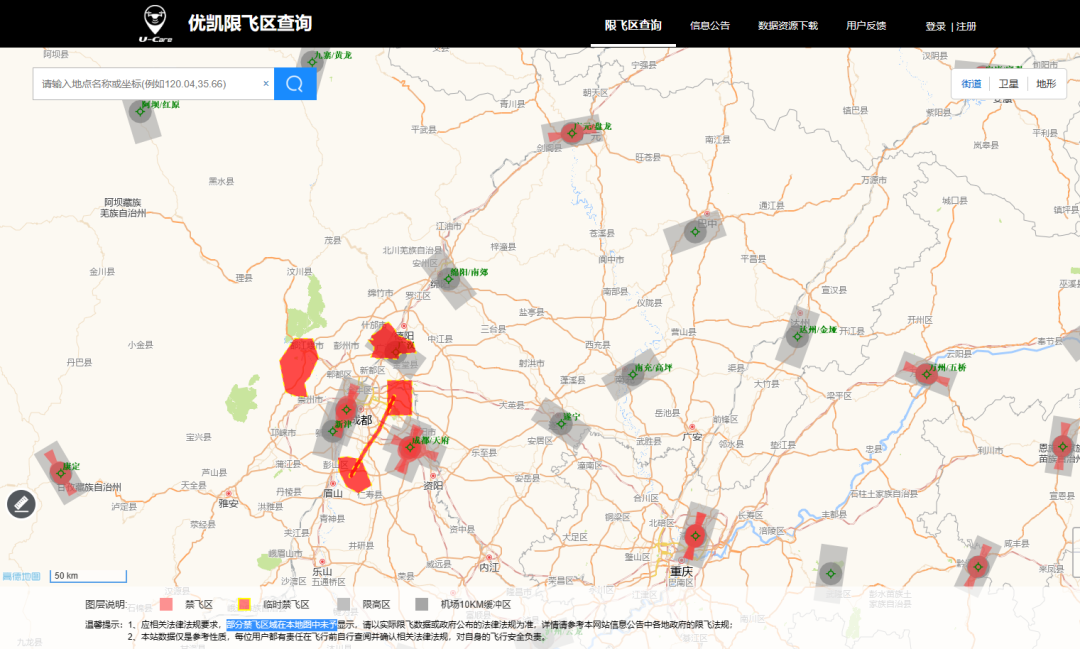Select the 南充/高坪 airport marker

tap(631, 374)
